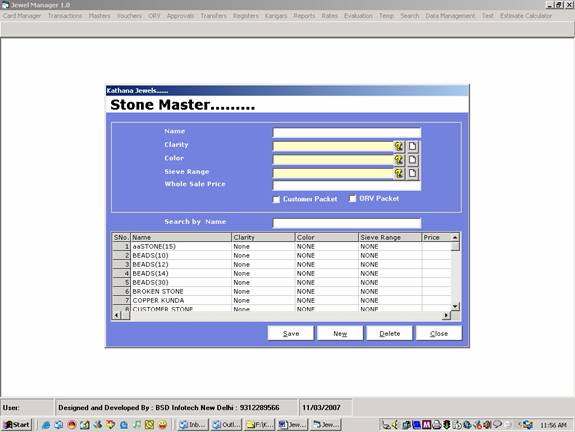Screen dimensions: 575x432
Task: Click the Delete button
Action: (389, 333)
